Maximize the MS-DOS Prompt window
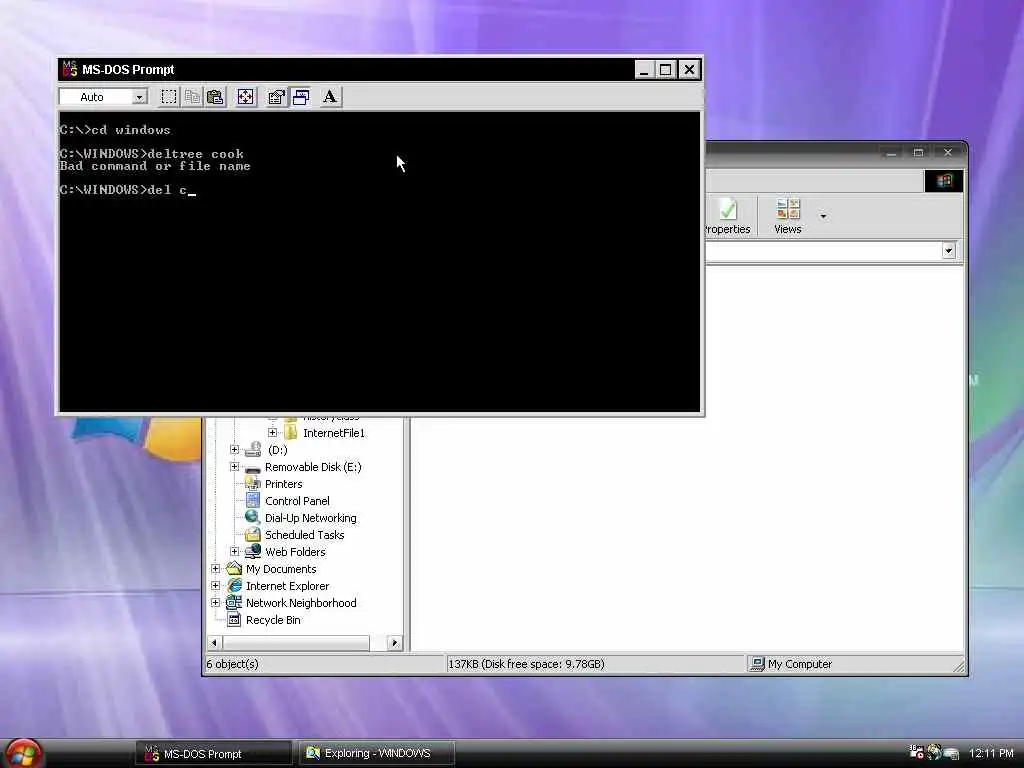 [x=665, y=70]
